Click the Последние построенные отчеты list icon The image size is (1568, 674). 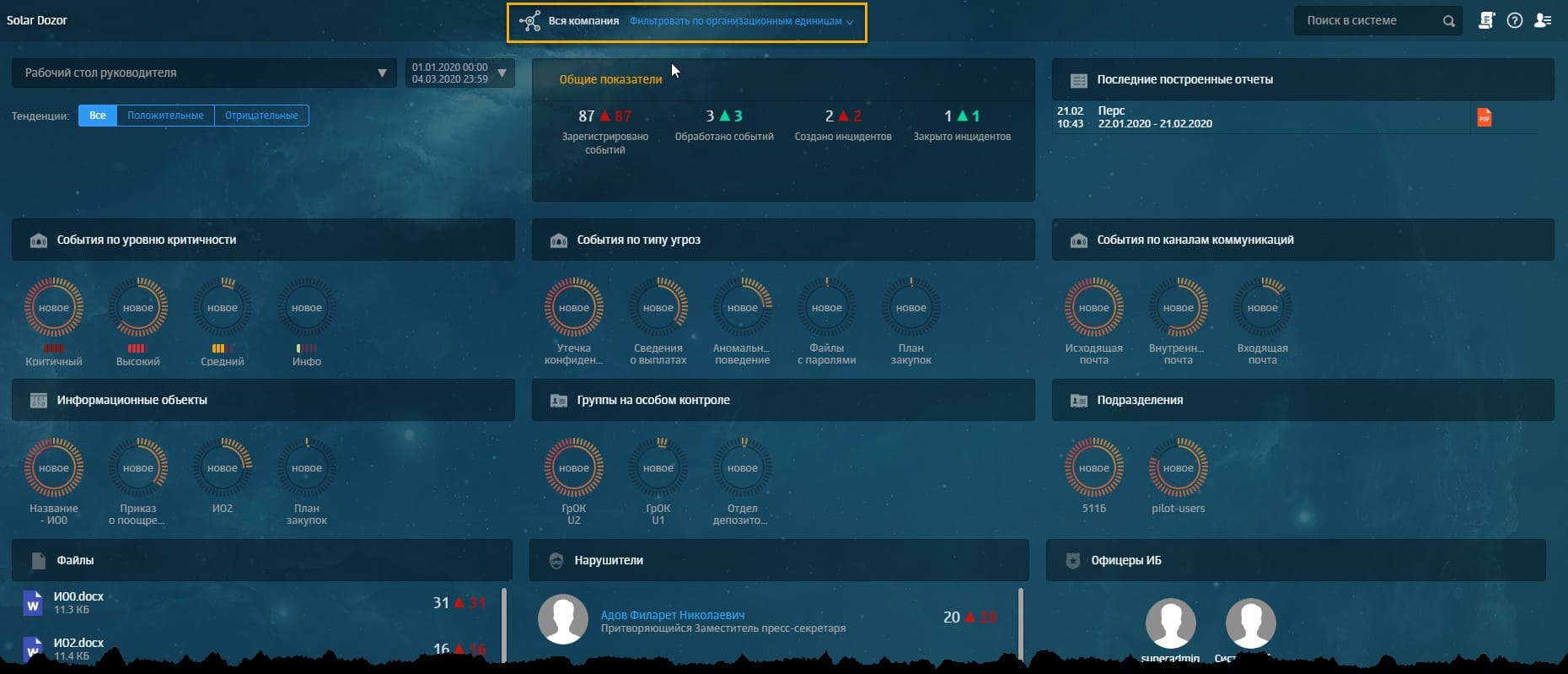(x=1079, y=80)
